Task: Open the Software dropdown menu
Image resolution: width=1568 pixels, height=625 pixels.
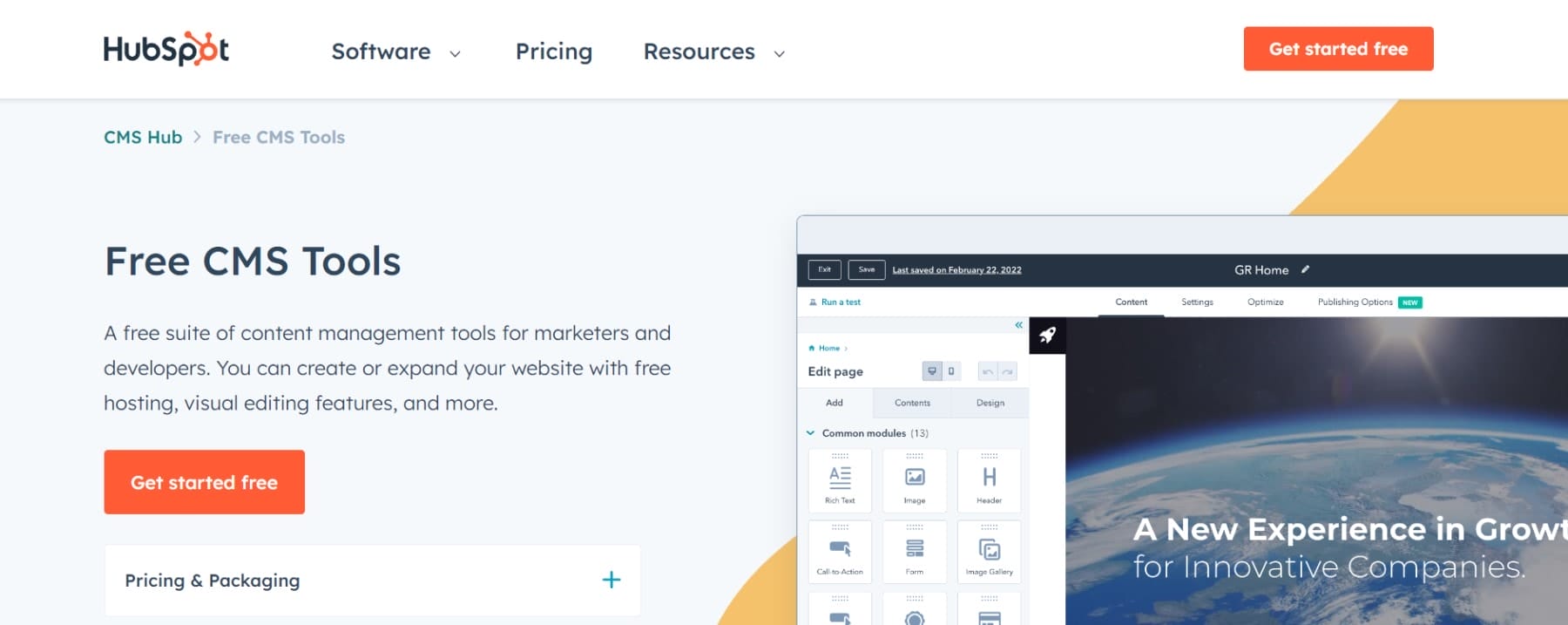Action: coord(396,51)
